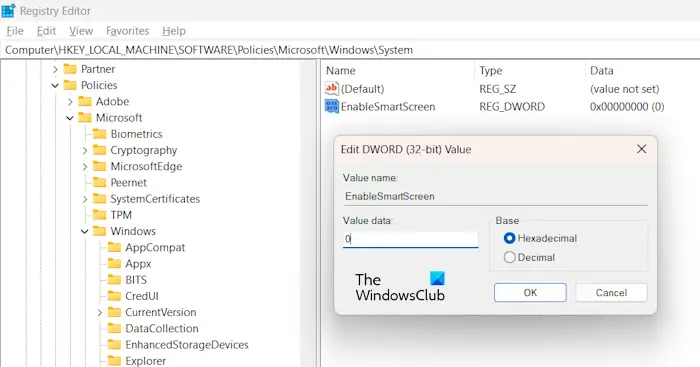700x367 pixels.
Task: Collapse the Microsoft key chevron
Action: click(70, 118)
